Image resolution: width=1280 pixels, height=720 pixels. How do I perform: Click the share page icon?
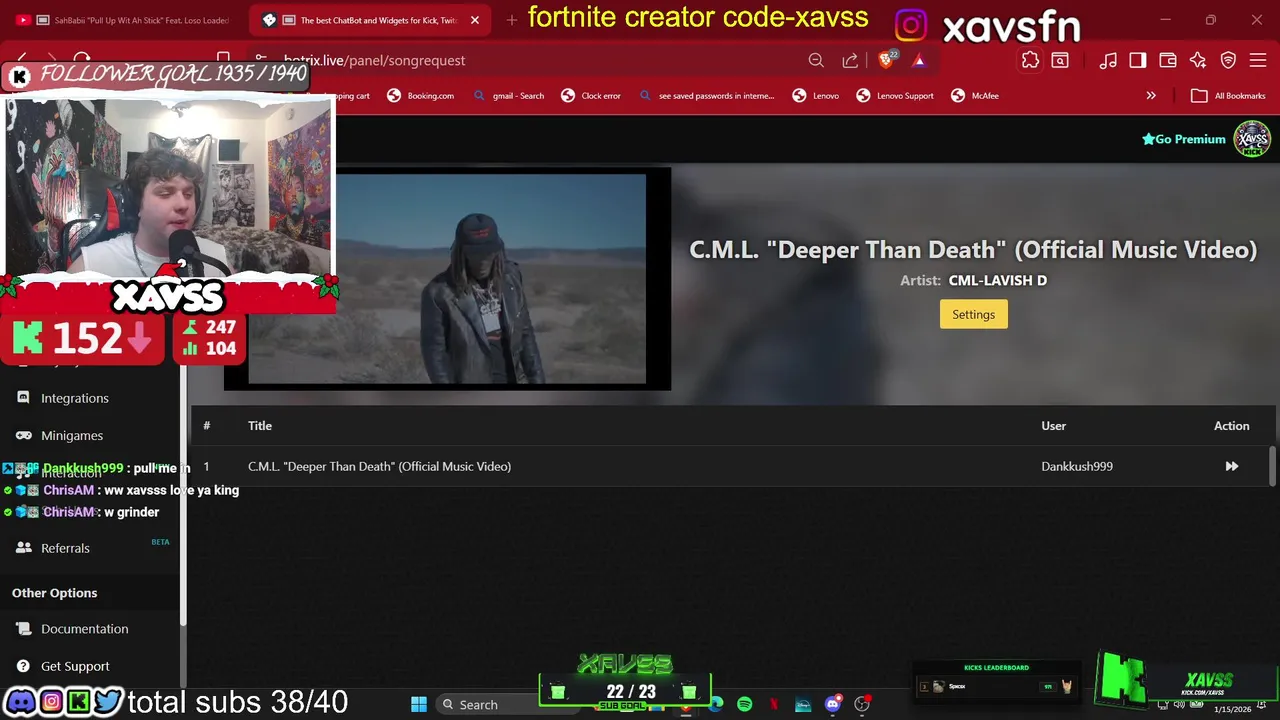click(850, 60)
